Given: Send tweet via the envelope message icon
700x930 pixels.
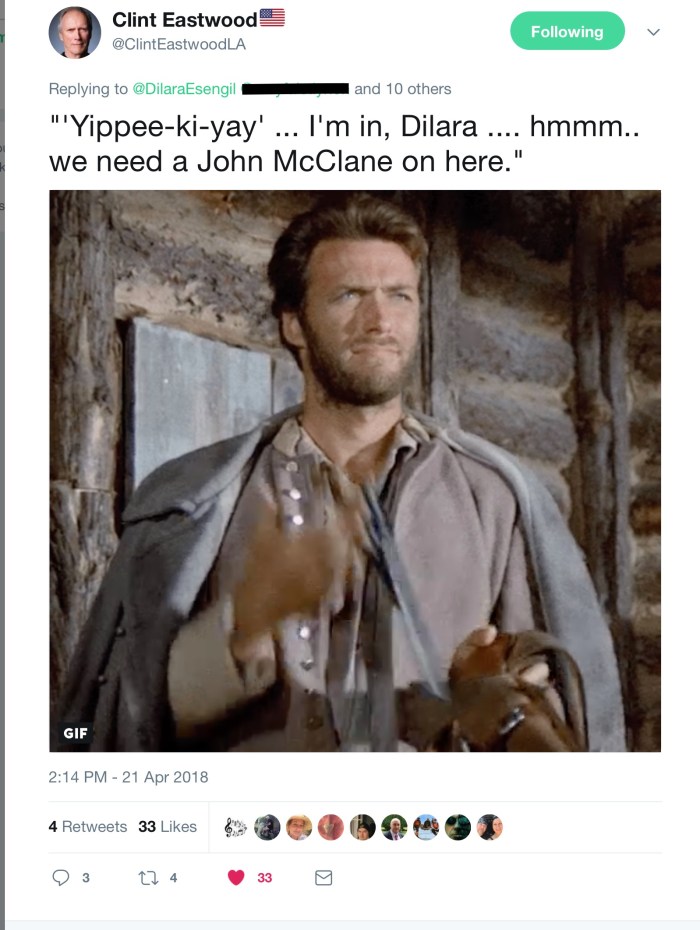Looking at the screenshot, I should (323, 877).
